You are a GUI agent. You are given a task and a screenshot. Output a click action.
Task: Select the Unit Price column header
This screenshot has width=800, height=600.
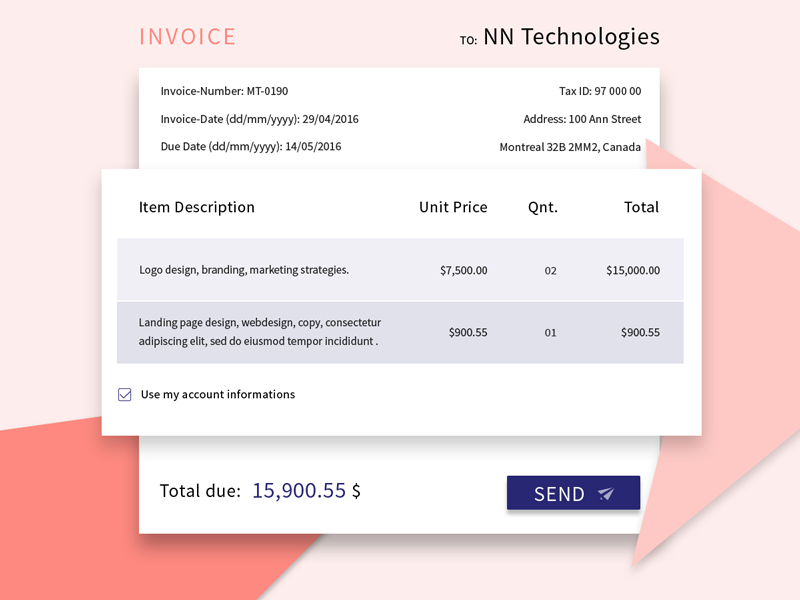(x=453, y=207)
